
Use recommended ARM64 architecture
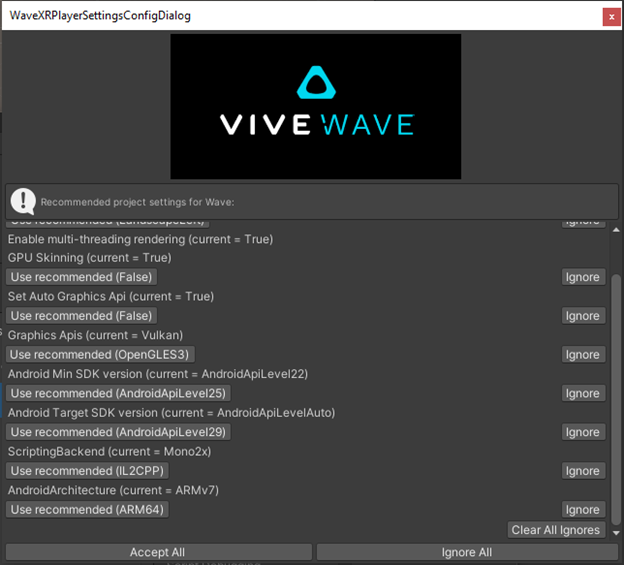(88, 510)
